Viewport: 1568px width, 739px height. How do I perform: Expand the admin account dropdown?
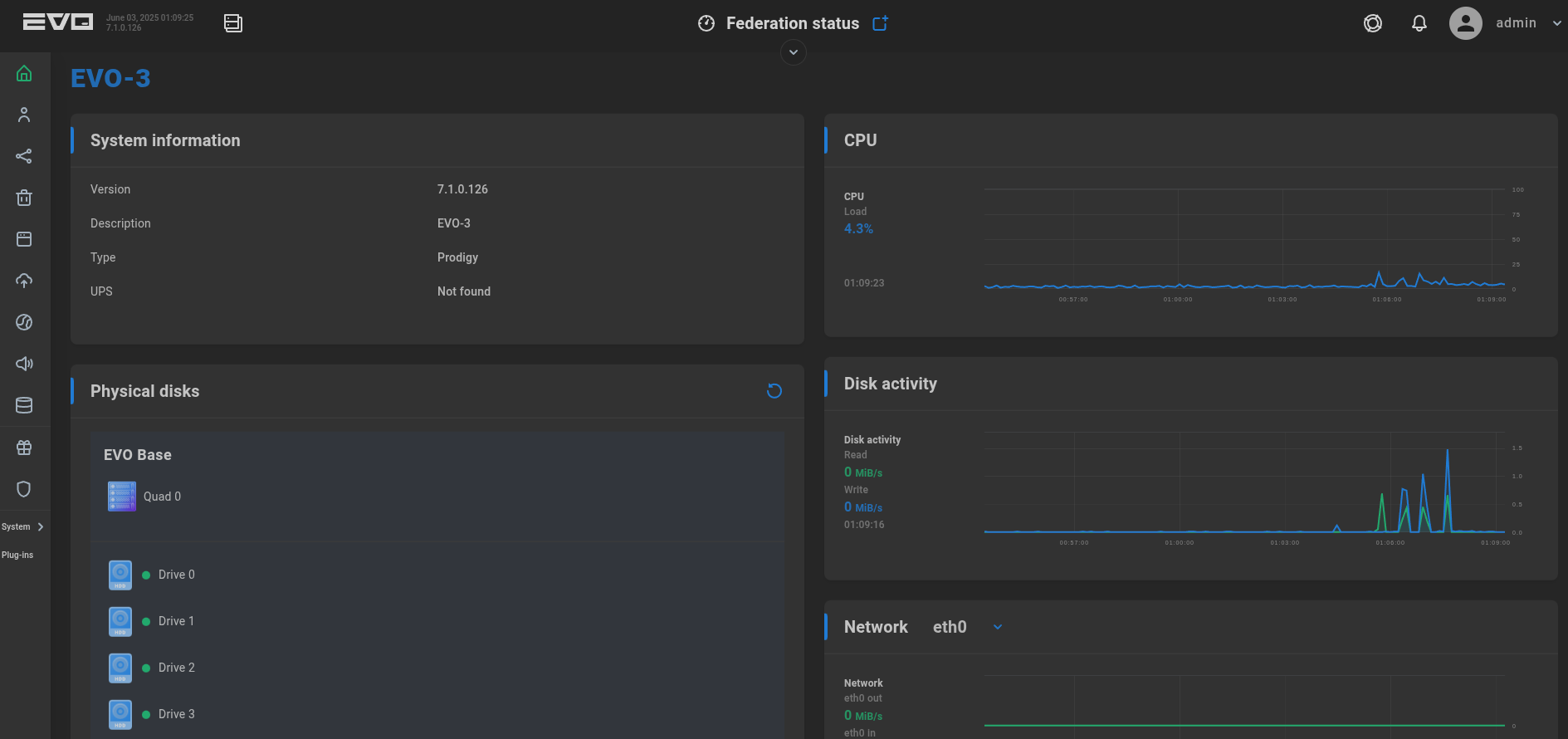(x=1556, y=23)
